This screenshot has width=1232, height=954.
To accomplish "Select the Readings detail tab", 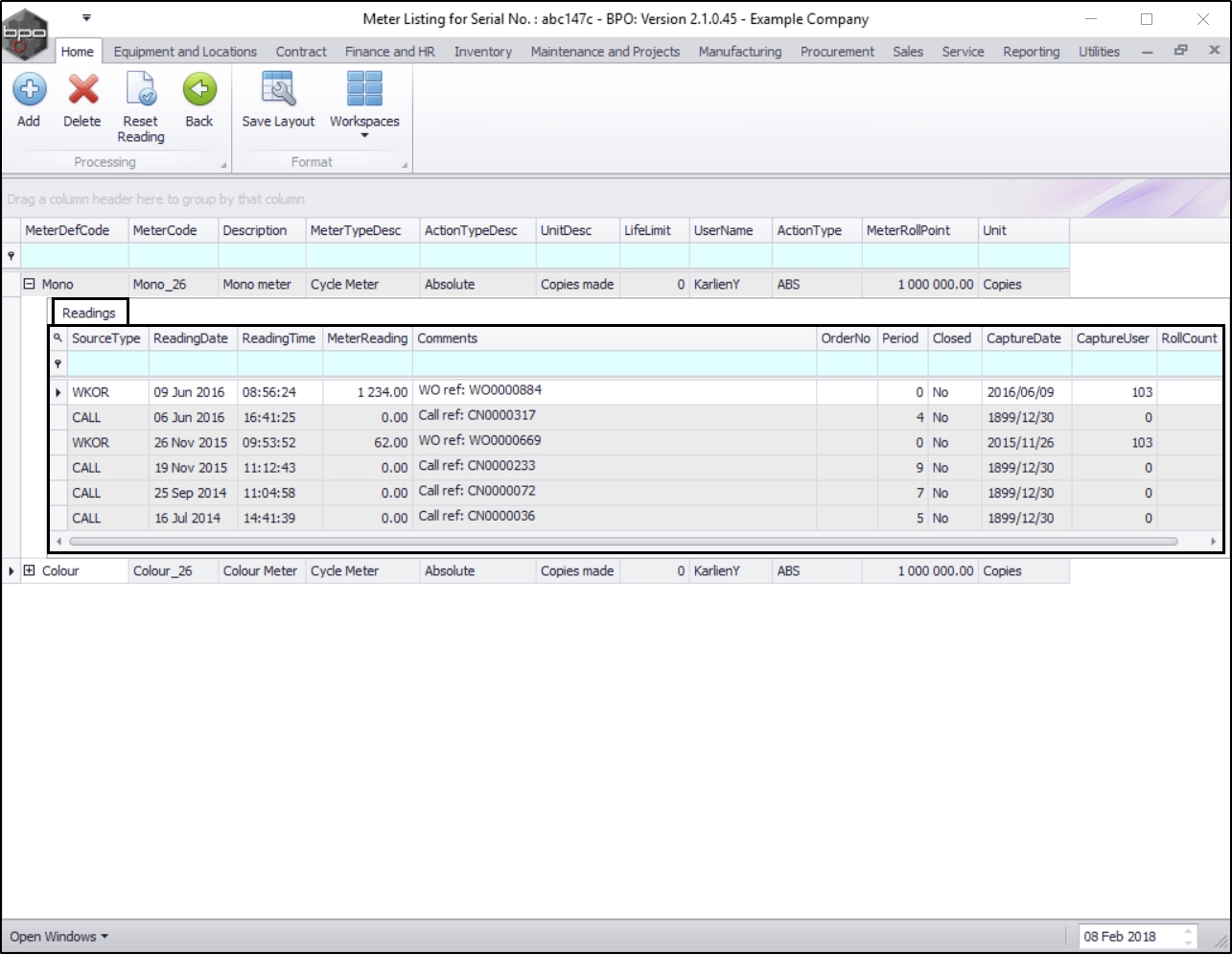I will (x=89, y=313).
